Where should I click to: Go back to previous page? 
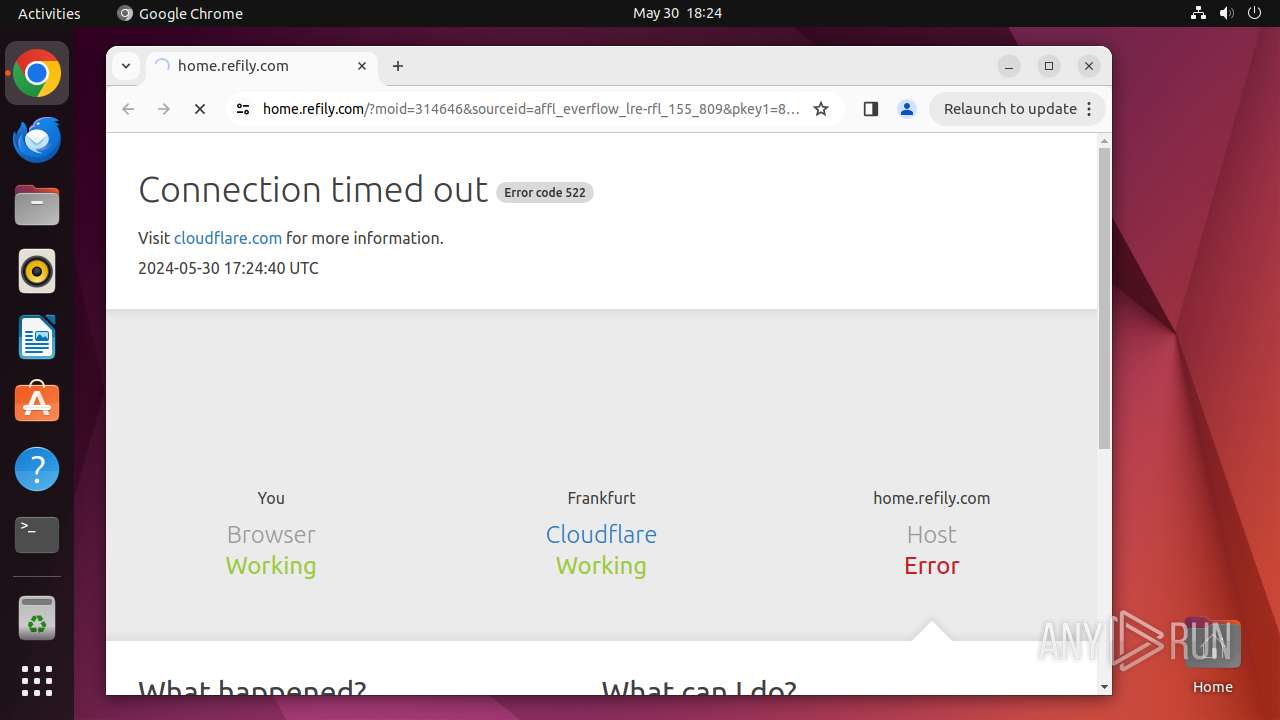tap(128, 109)
